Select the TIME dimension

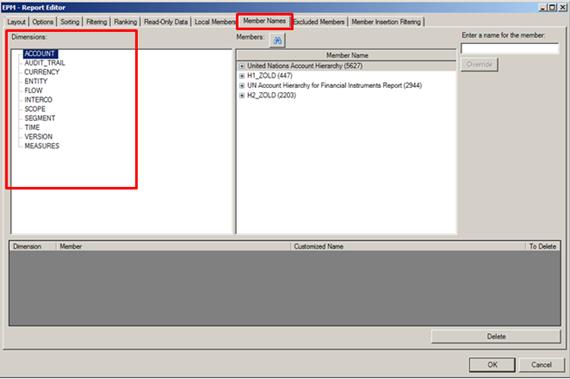32,127
